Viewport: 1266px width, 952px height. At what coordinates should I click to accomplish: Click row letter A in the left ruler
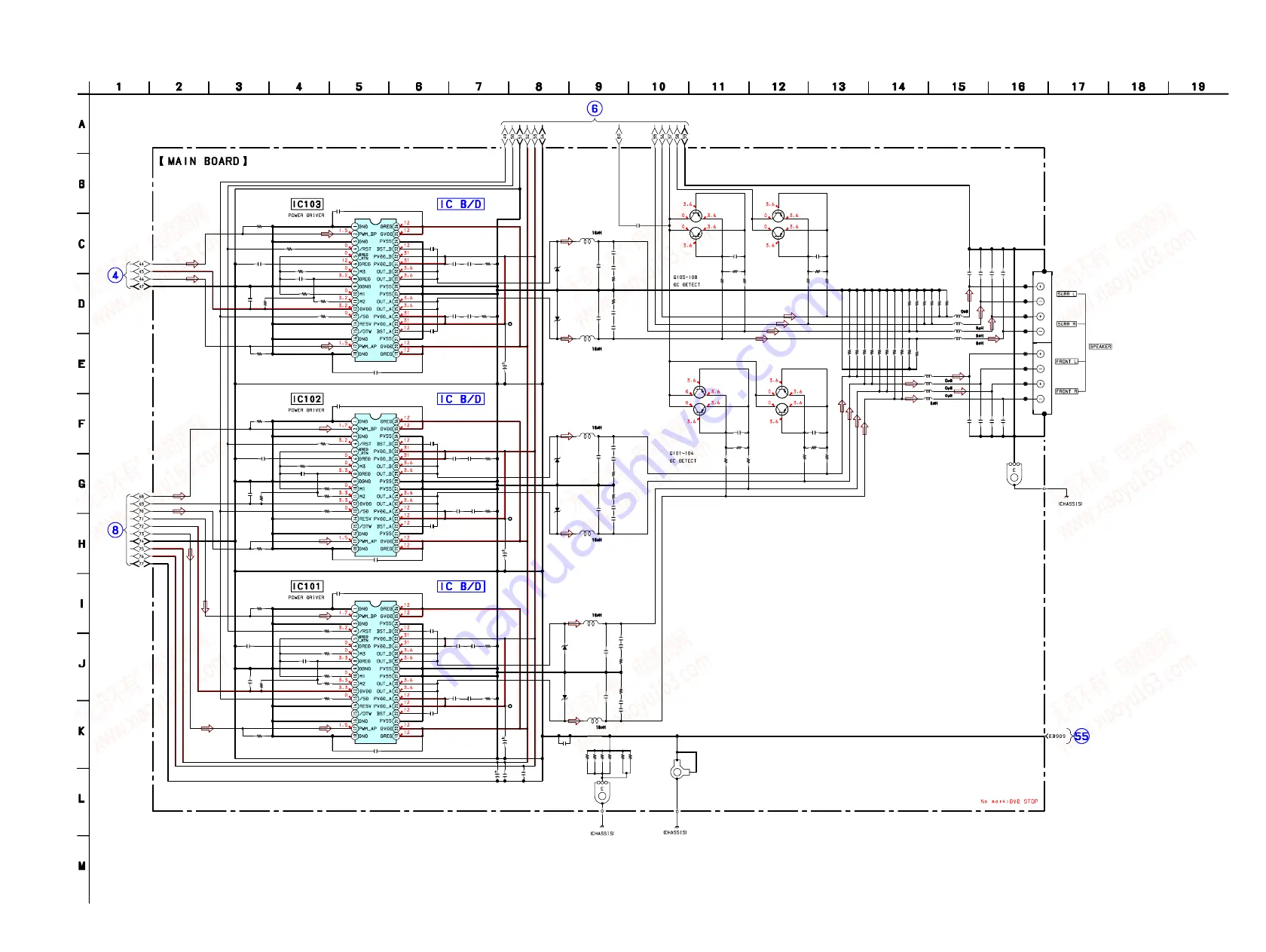coord(82,124)
